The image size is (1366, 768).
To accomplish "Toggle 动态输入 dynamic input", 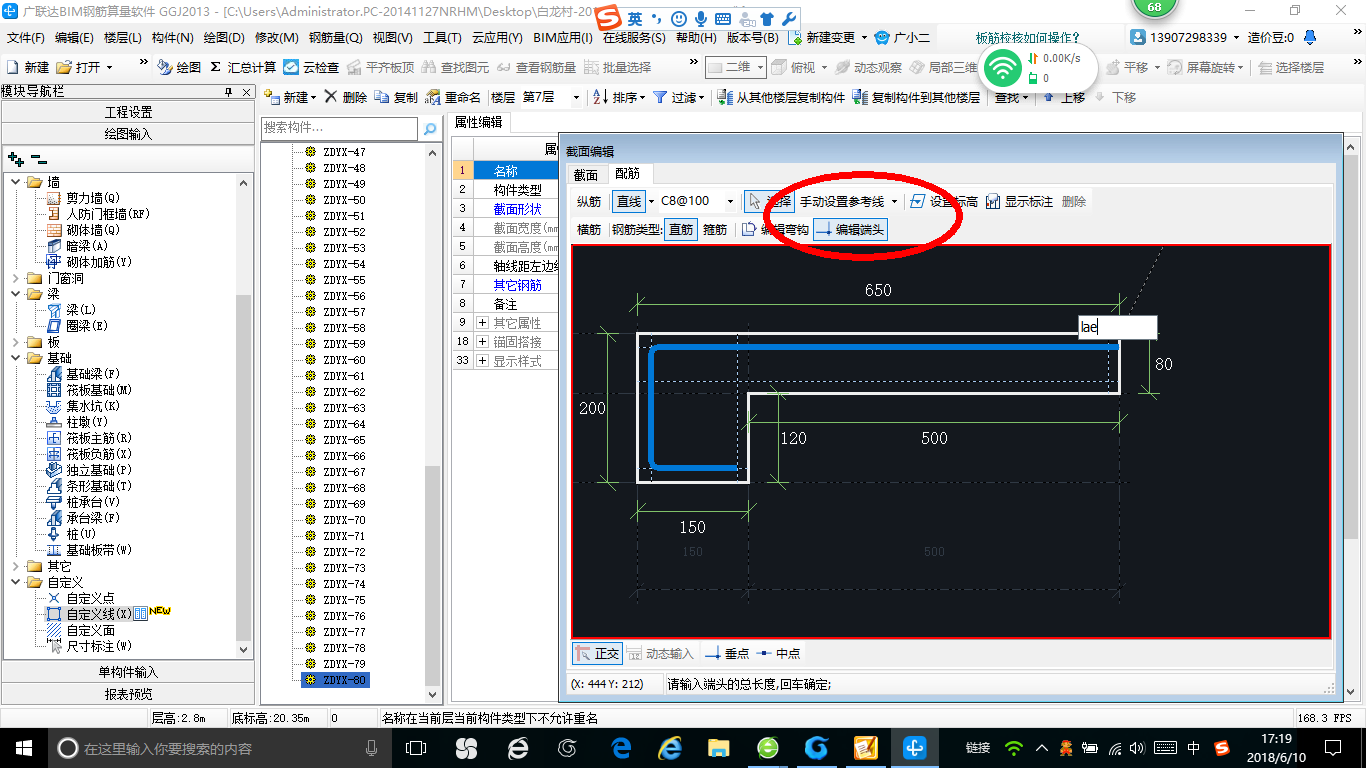I will coord(661,653).
